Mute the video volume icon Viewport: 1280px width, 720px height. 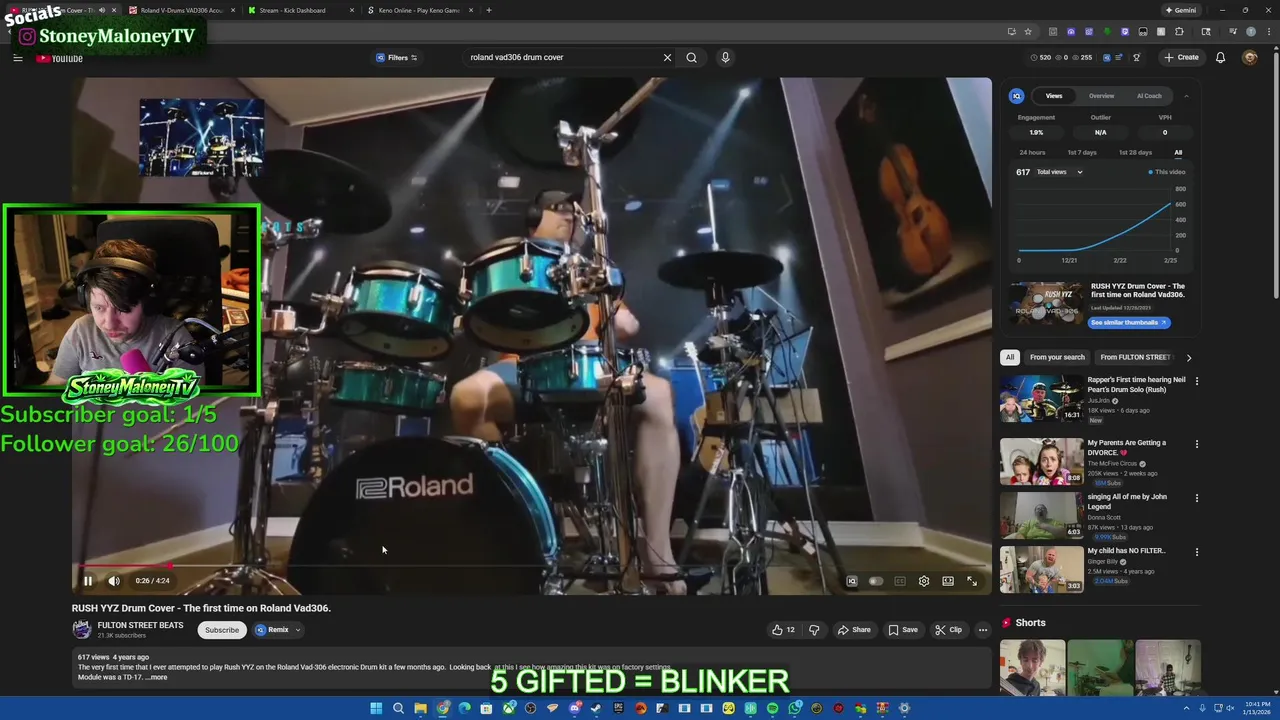pos(114,581)
